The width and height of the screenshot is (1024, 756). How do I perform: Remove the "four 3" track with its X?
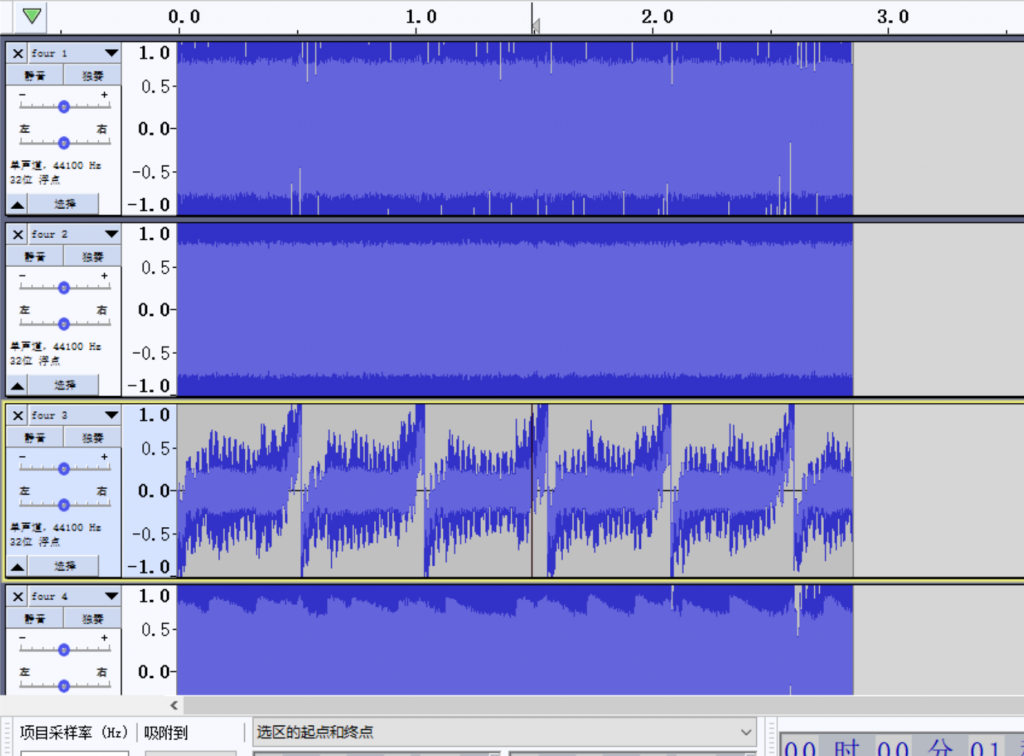[17, 415]
